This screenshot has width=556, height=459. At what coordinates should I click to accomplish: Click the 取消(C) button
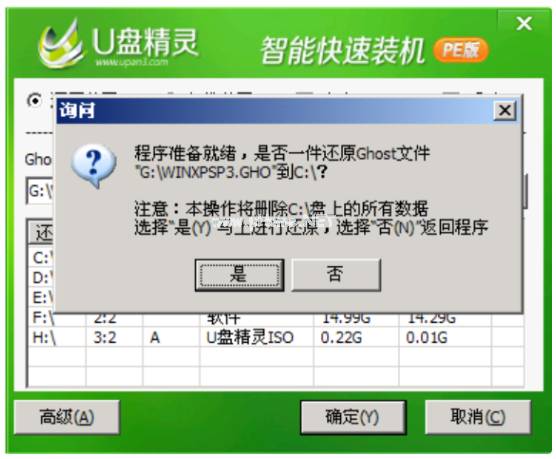(x=478, y=417)
